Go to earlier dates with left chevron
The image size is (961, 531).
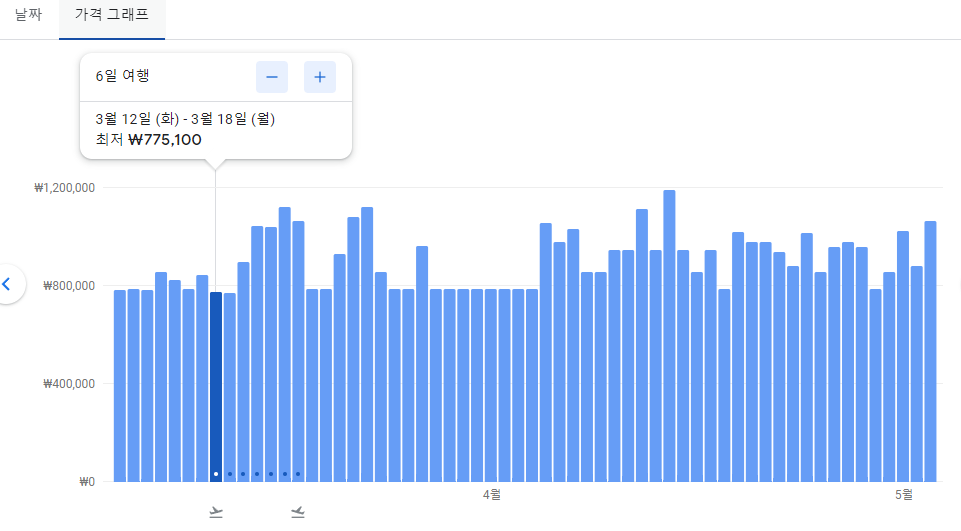[x=7, y=284]
